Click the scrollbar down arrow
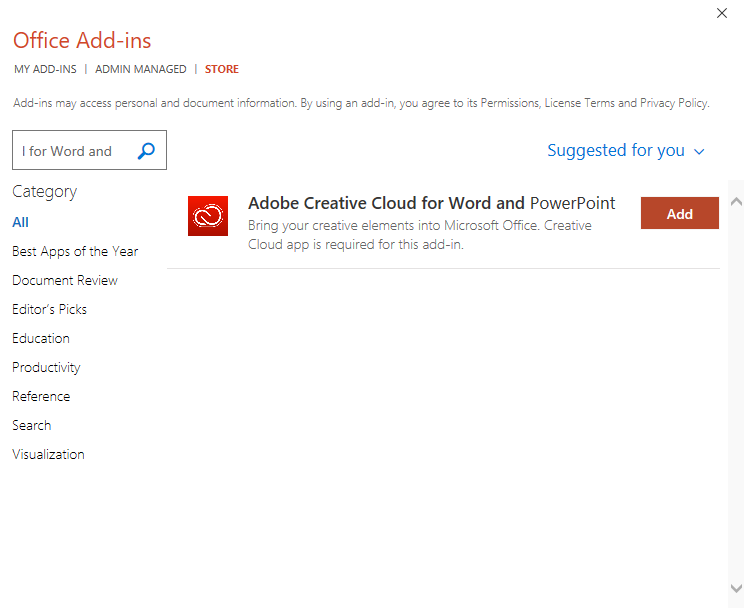The height and width of the screenshot is (608, 744). tap(736, 589)
